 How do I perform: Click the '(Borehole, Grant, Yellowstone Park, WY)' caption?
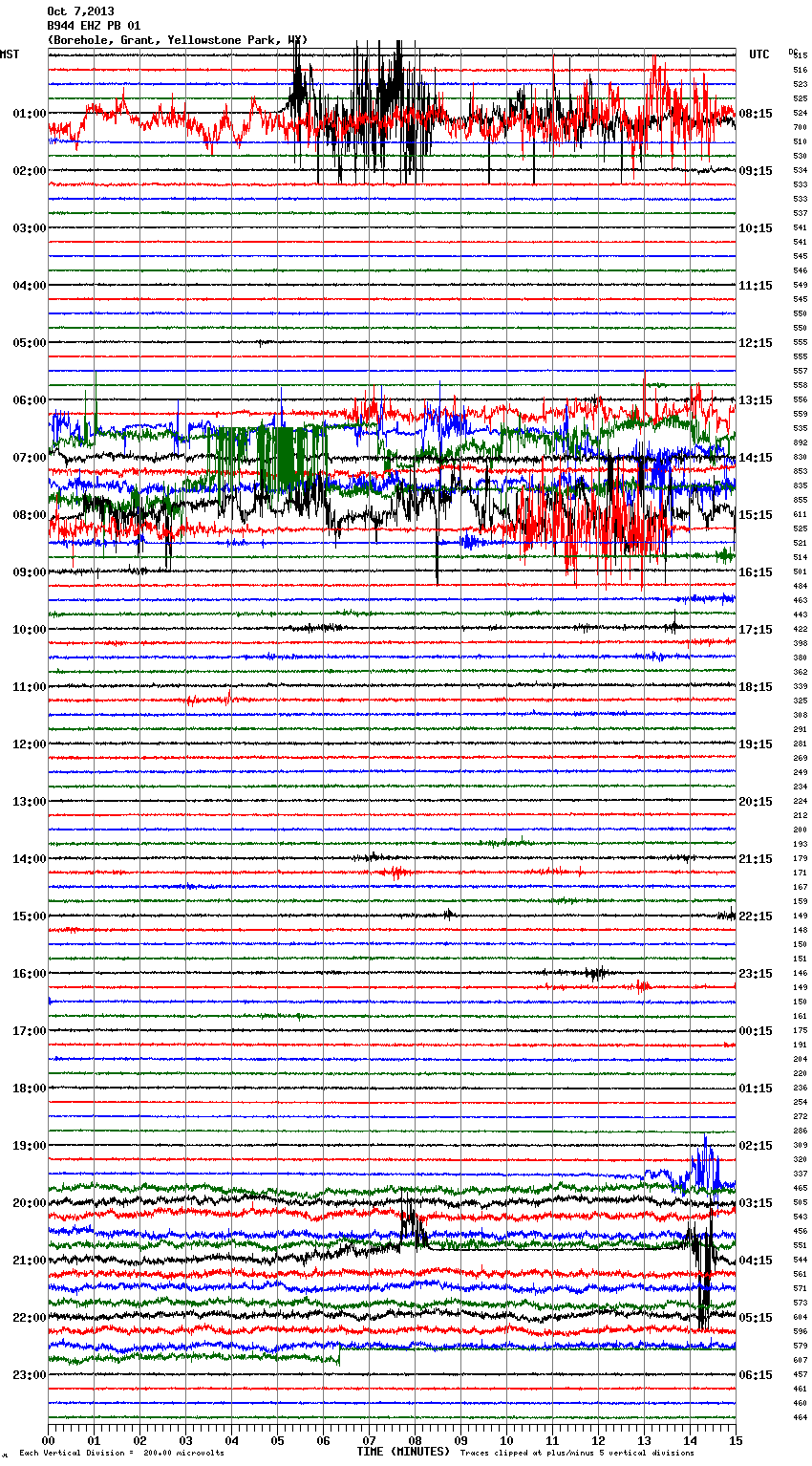(177, 40)
